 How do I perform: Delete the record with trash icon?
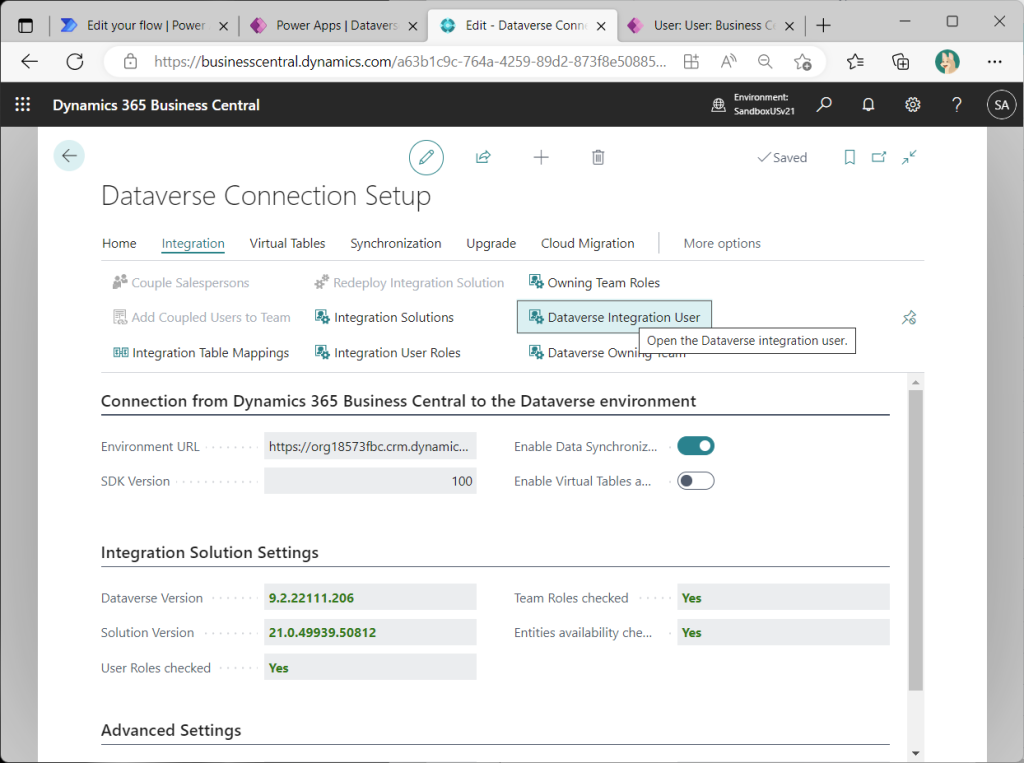(x=598, y=157)
